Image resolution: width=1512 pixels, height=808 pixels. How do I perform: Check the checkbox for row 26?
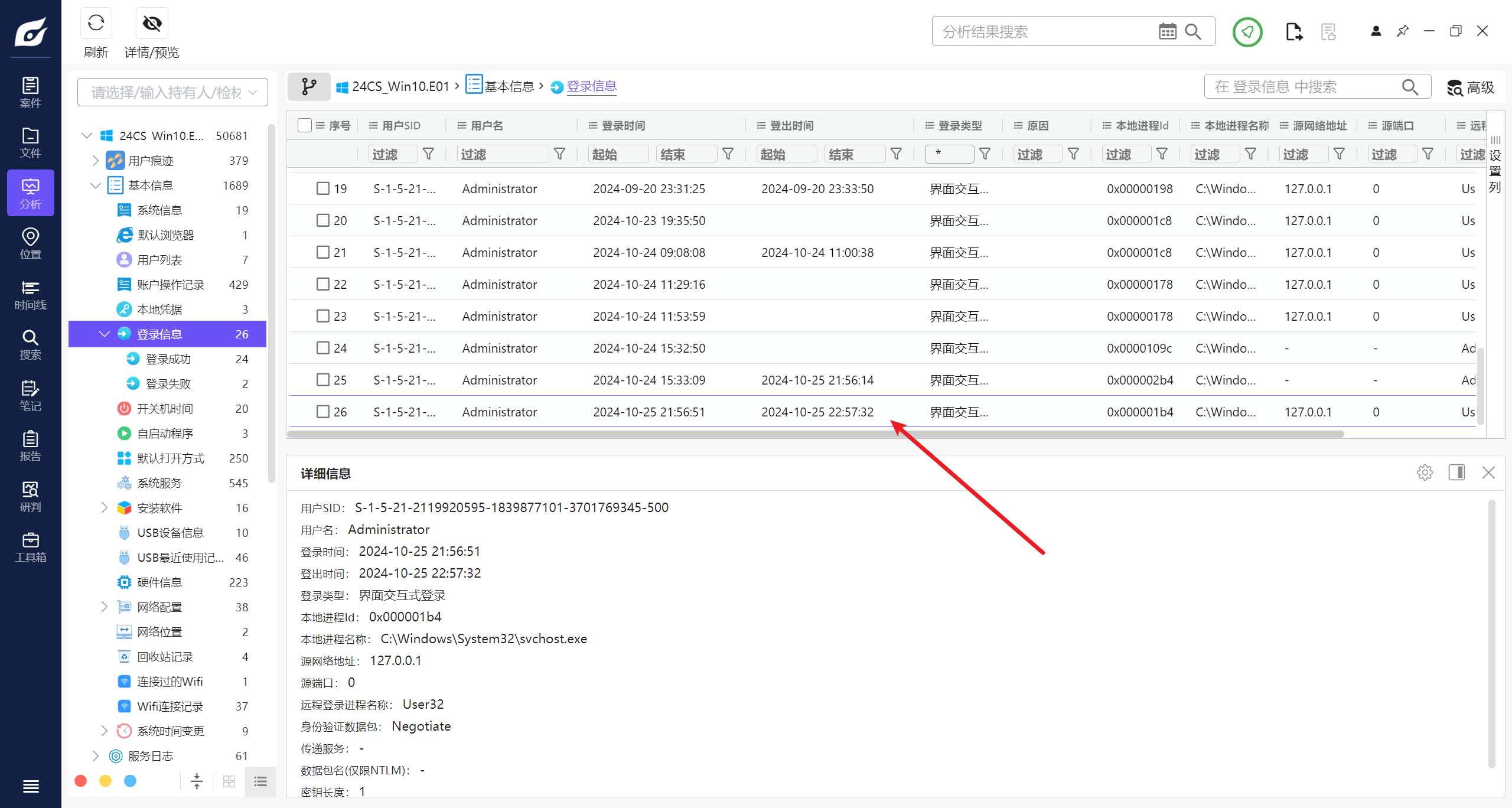[322, 412]
